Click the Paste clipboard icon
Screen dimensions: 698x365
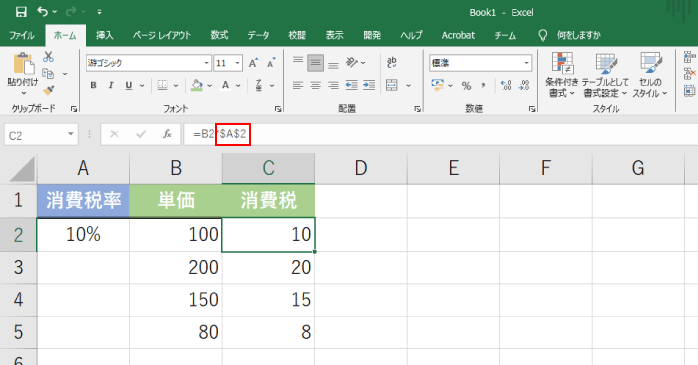tap(23, 64)
